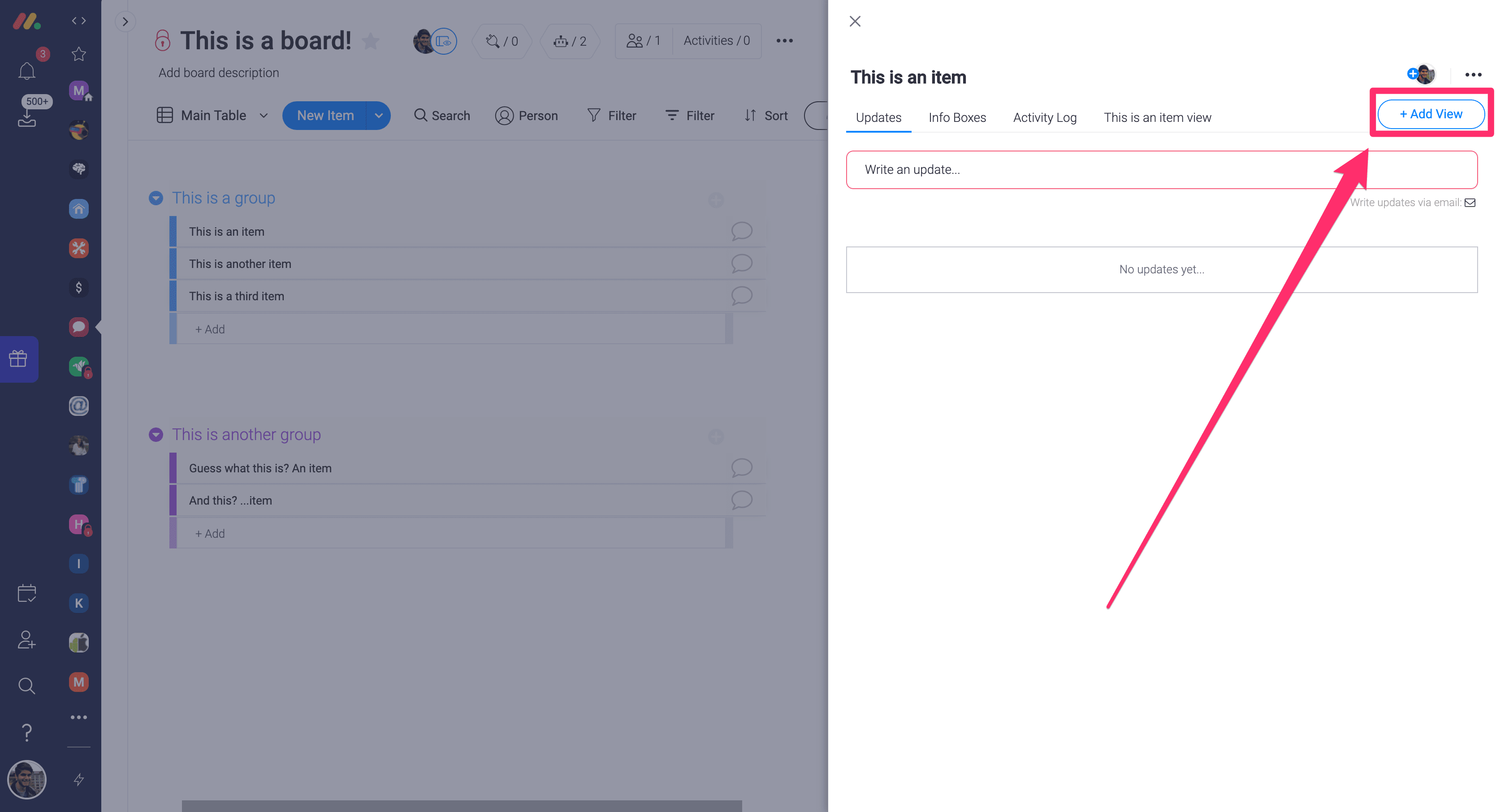Click the user profile avatar
Viewport: 1496px width, 812px height.
pyautogui.click(x=27, y=779)
